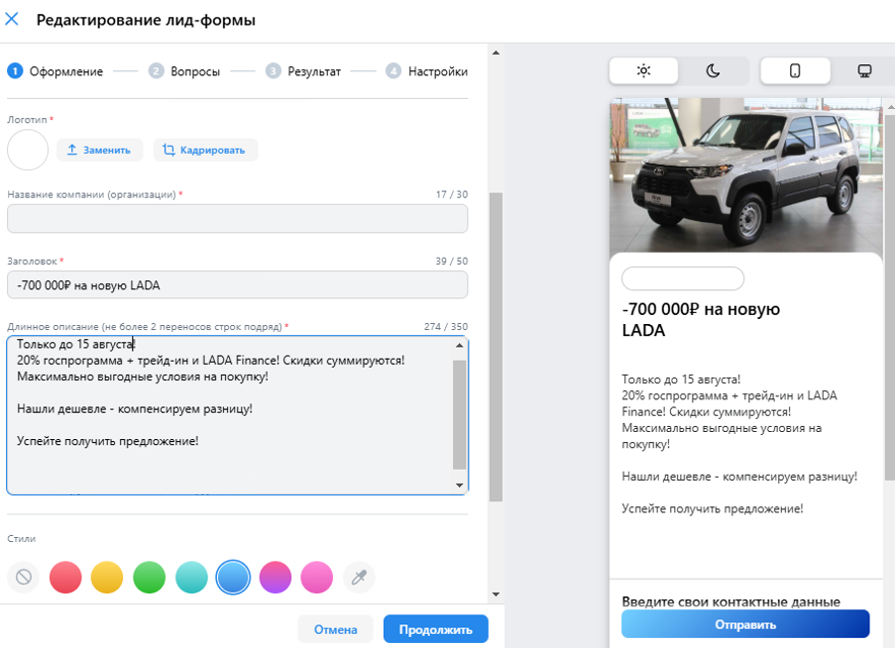Click the 274 / 350 character counter
The width and height of the screenshot is (896, 648).
pos(446,326)
